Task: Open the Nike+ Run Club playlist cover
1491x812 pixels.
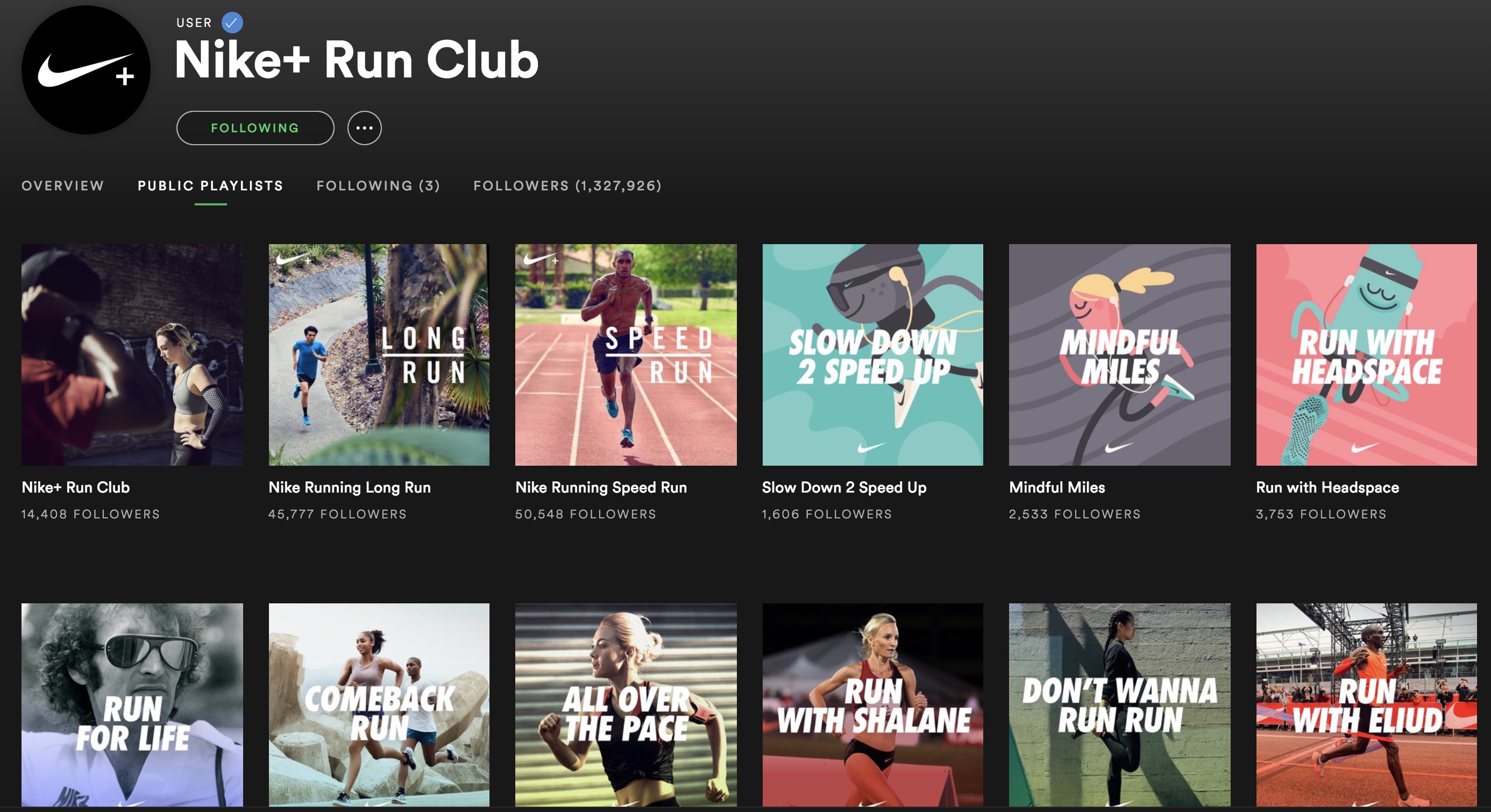Action: click(132, 355)
